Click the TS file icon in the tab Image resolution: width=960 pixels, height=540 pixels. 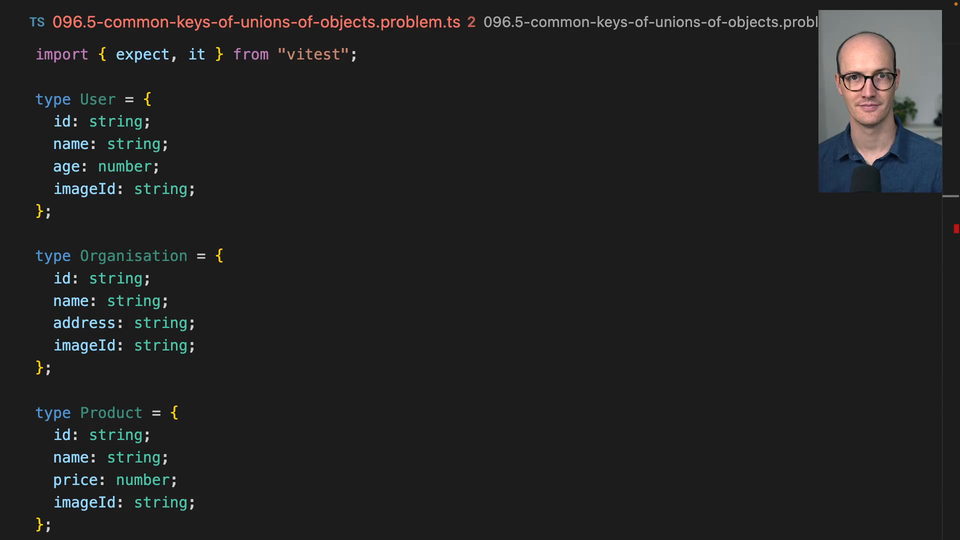click(x=37, y=21)
